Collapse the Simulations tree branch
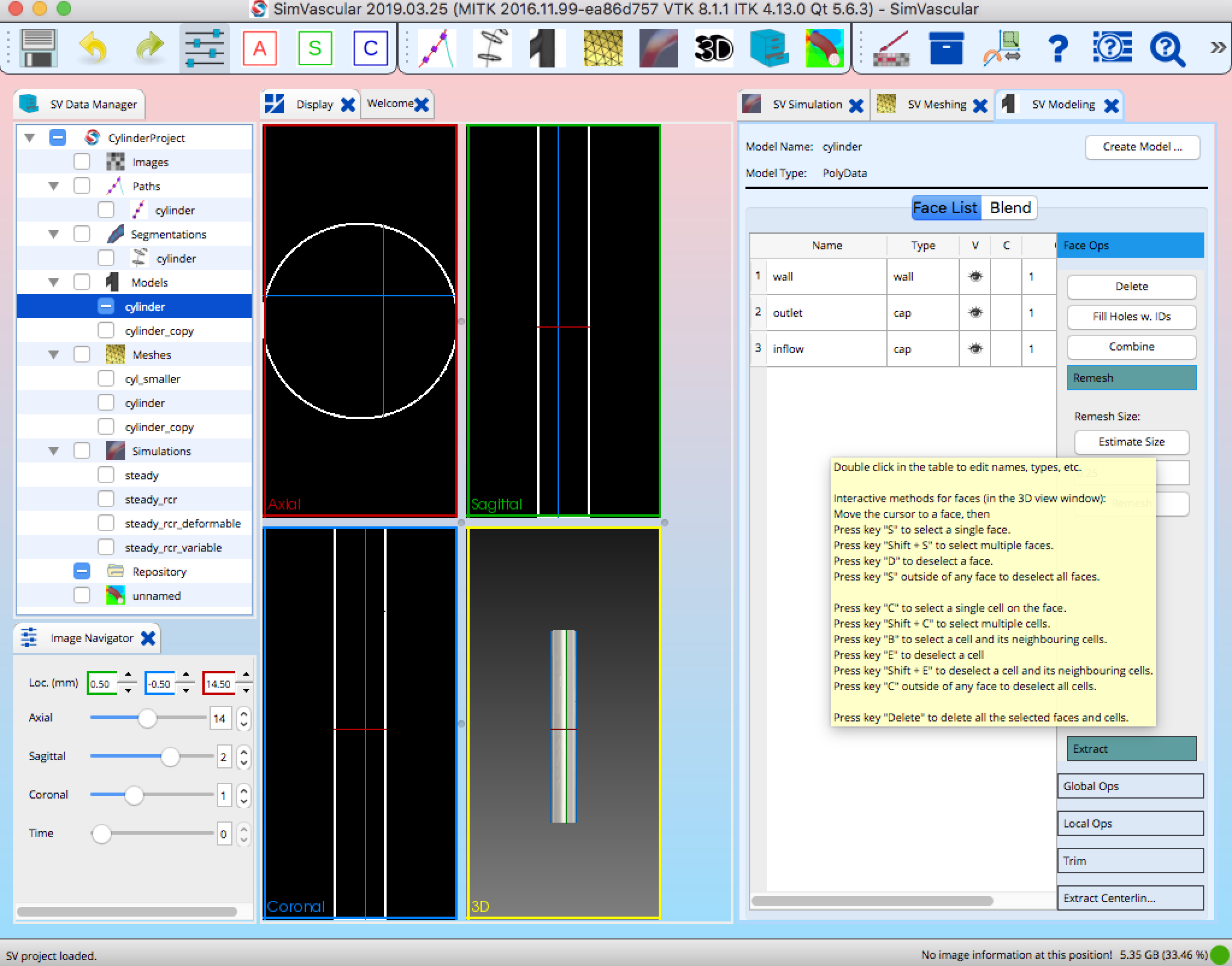 point(54,450)
